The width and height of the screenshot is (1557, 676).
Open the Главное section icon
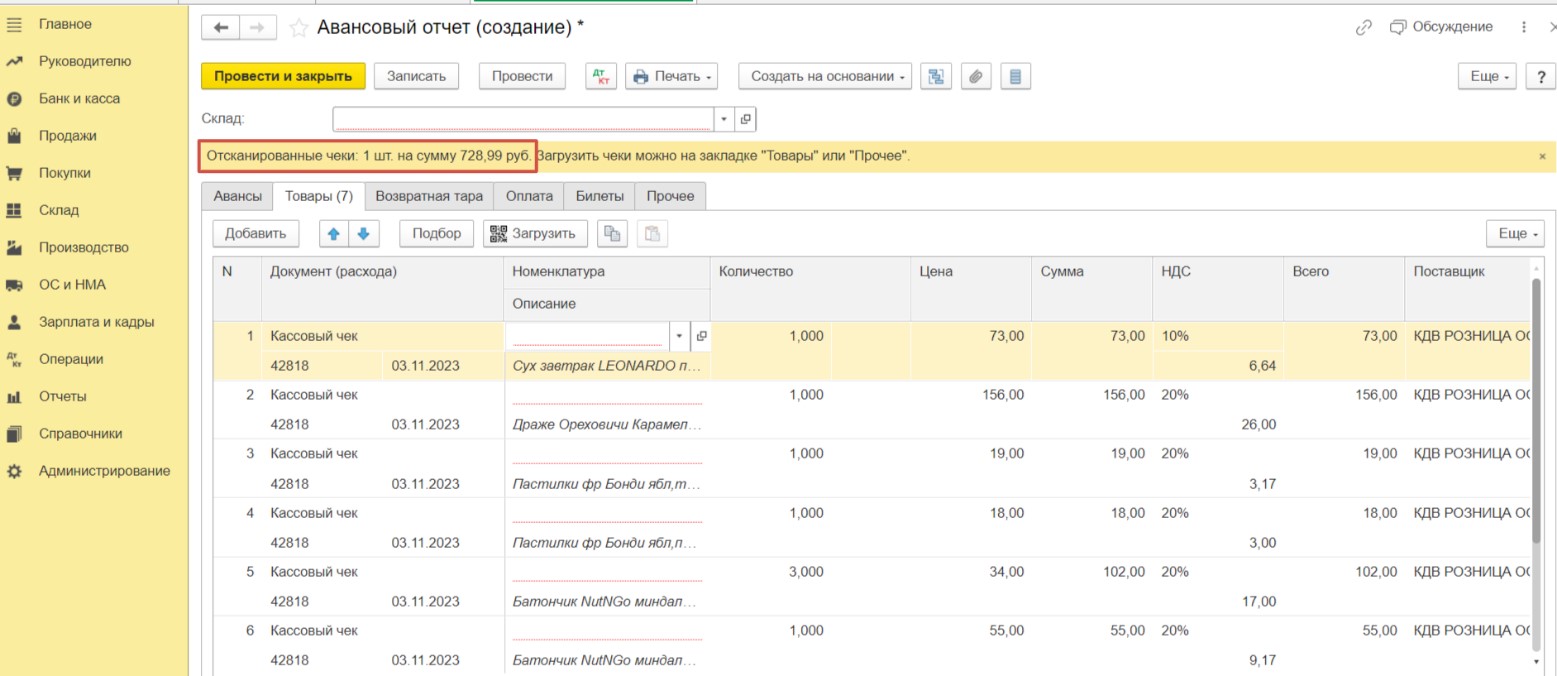pyautogui.click(x=14, y=24)
